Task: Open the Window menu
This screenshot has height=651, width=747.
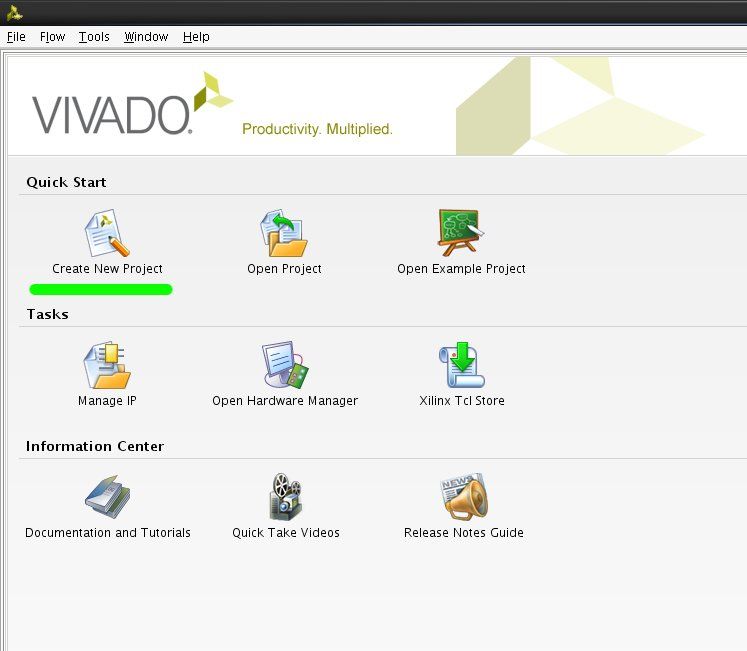Action: tap(146, 37)
